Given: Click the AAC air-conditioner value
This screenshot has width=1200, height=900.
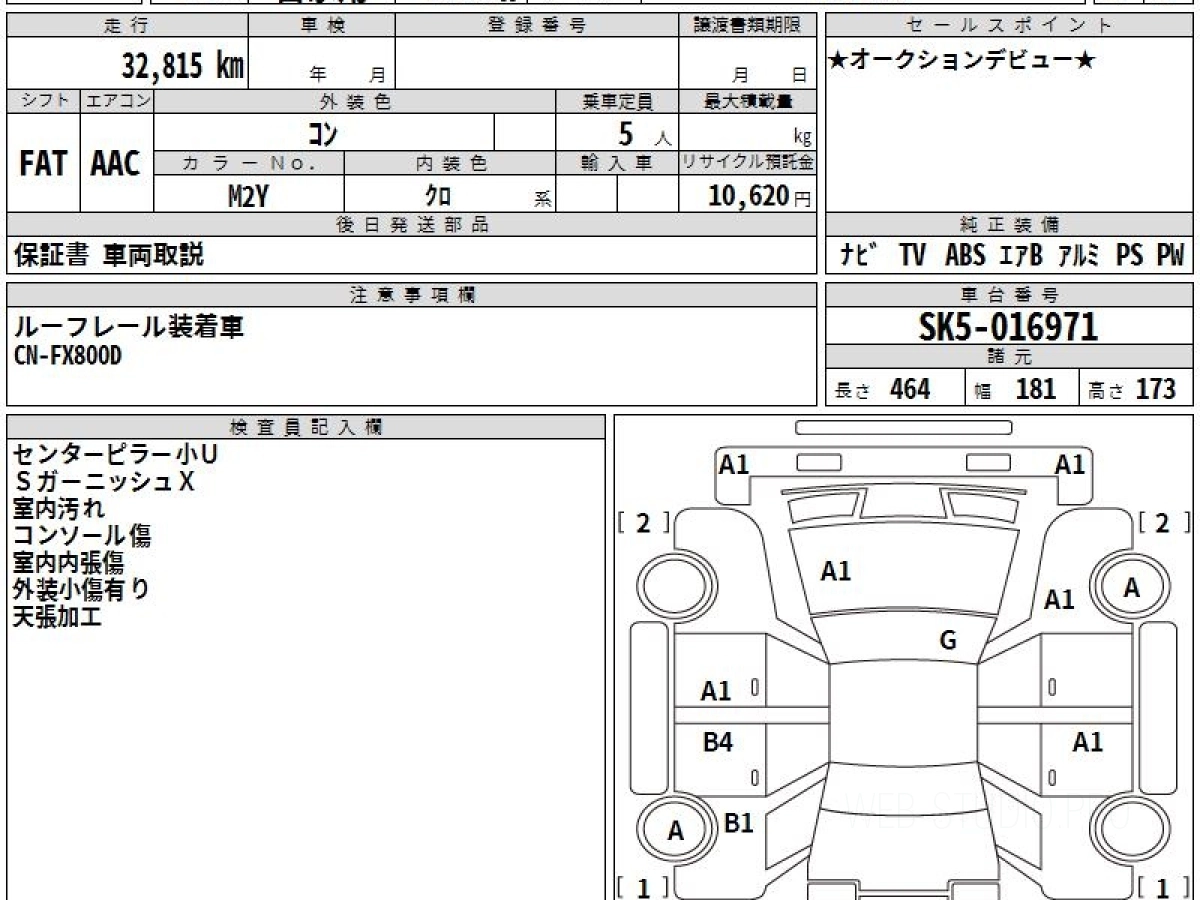Looking at the screenshot, I should click(116, 164).
